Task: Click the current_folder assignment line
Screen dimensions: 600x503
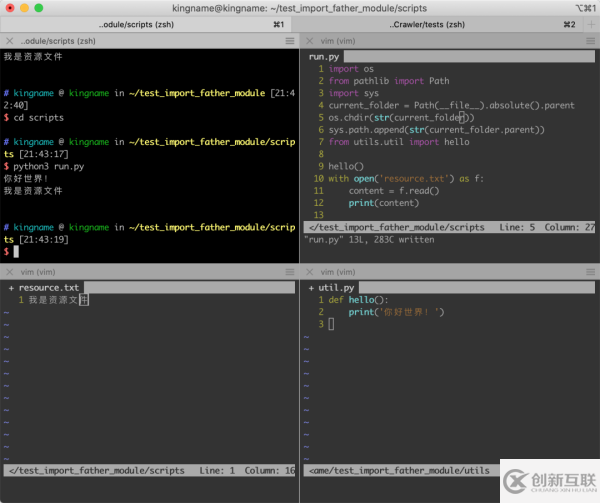Action: 452,106
